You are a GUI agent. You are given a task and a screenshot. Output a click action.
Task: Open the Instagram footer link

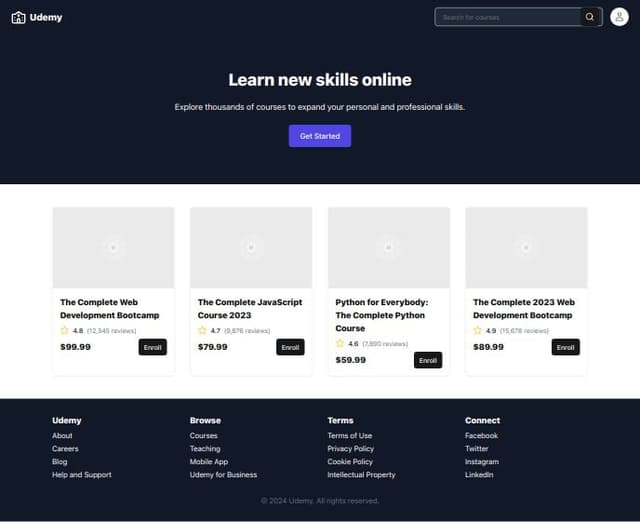coord(482,462)
